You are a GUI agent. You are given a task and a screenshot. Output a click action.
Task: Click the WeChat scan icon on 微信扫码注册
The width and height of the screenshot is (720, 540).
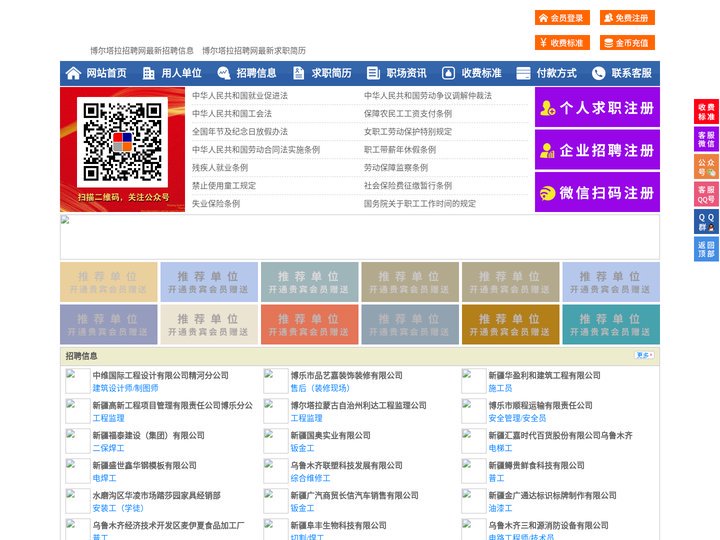(x=547, y=193)
